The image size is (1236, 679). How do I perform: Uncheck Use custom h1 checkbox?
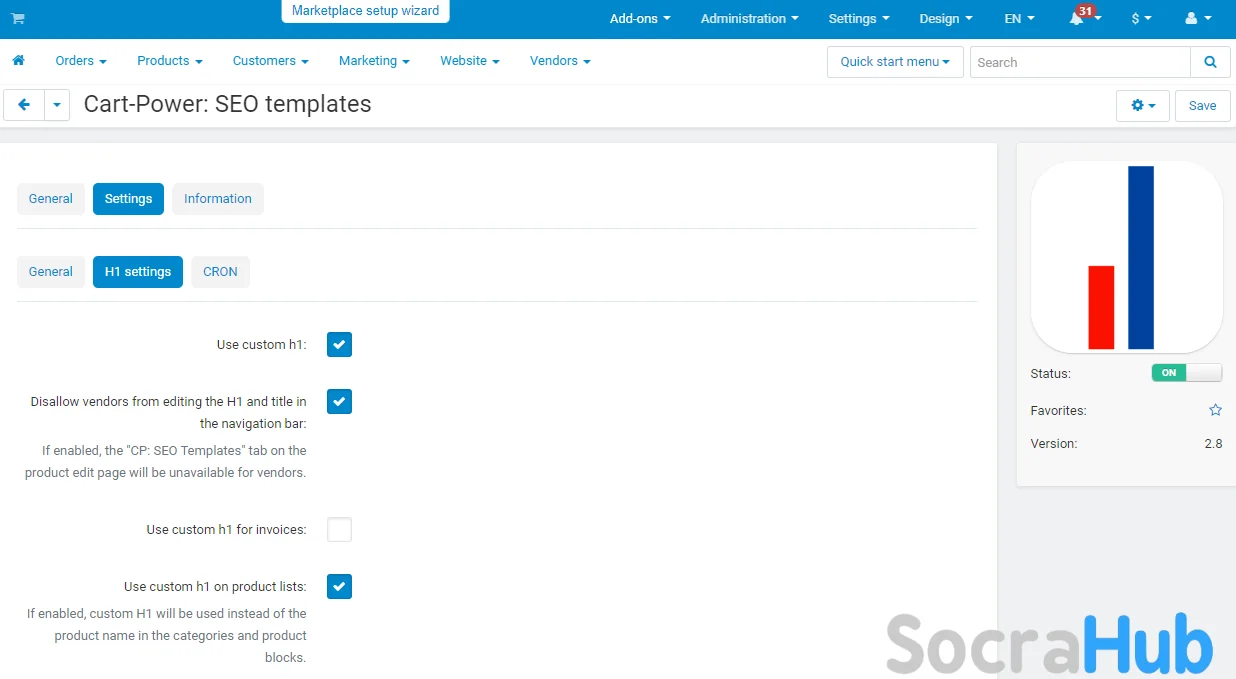[340, 345]
